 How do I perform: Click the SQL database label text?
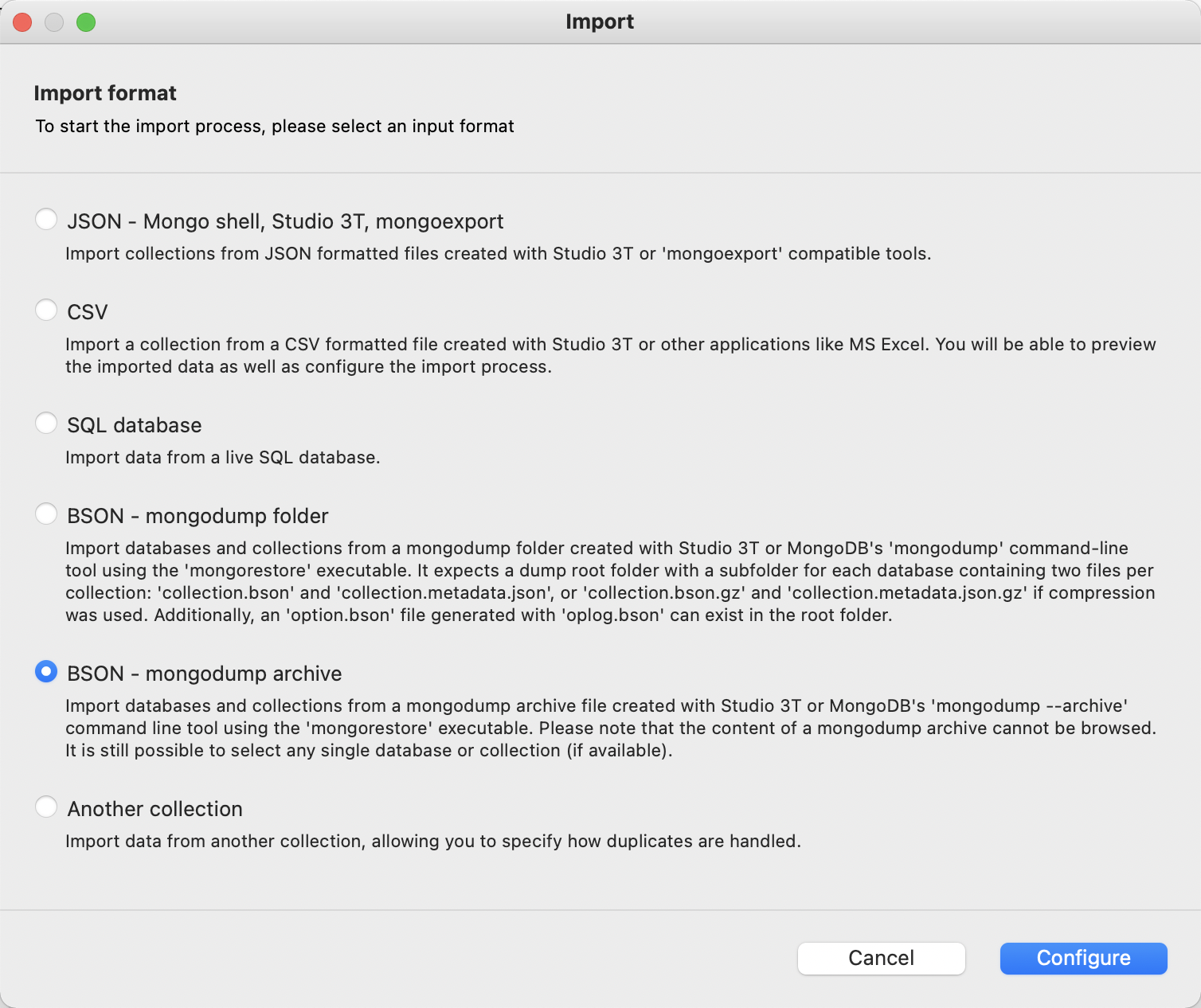click(x=134, y=424)
